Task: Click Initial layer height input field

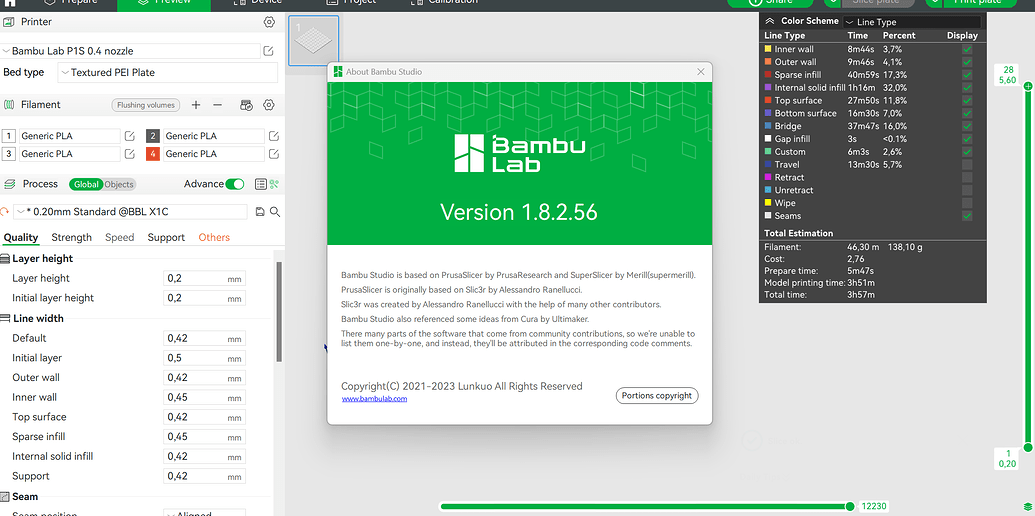Action: (205, 298)
